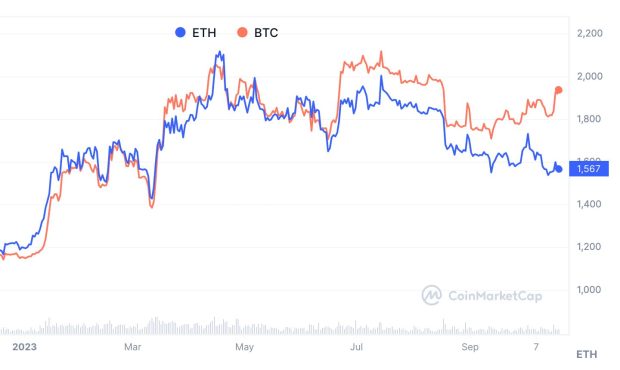Click the CoinMarketCap watermark text

tap(495, 296)
